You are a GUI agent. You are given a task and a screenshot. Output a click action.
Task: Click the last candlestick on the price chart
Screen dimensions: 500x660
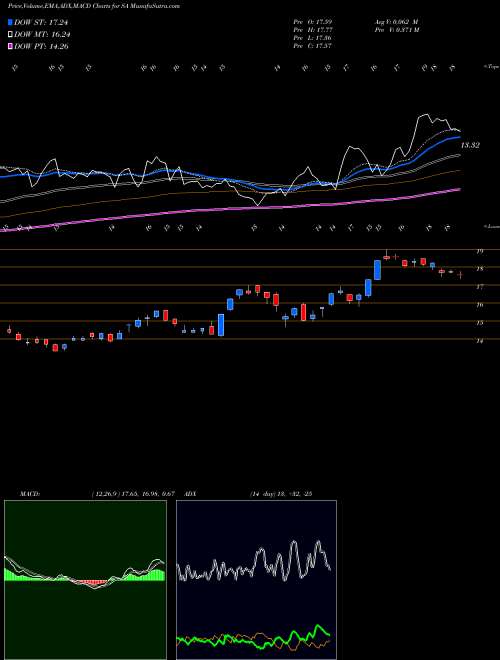click(460, 275)
